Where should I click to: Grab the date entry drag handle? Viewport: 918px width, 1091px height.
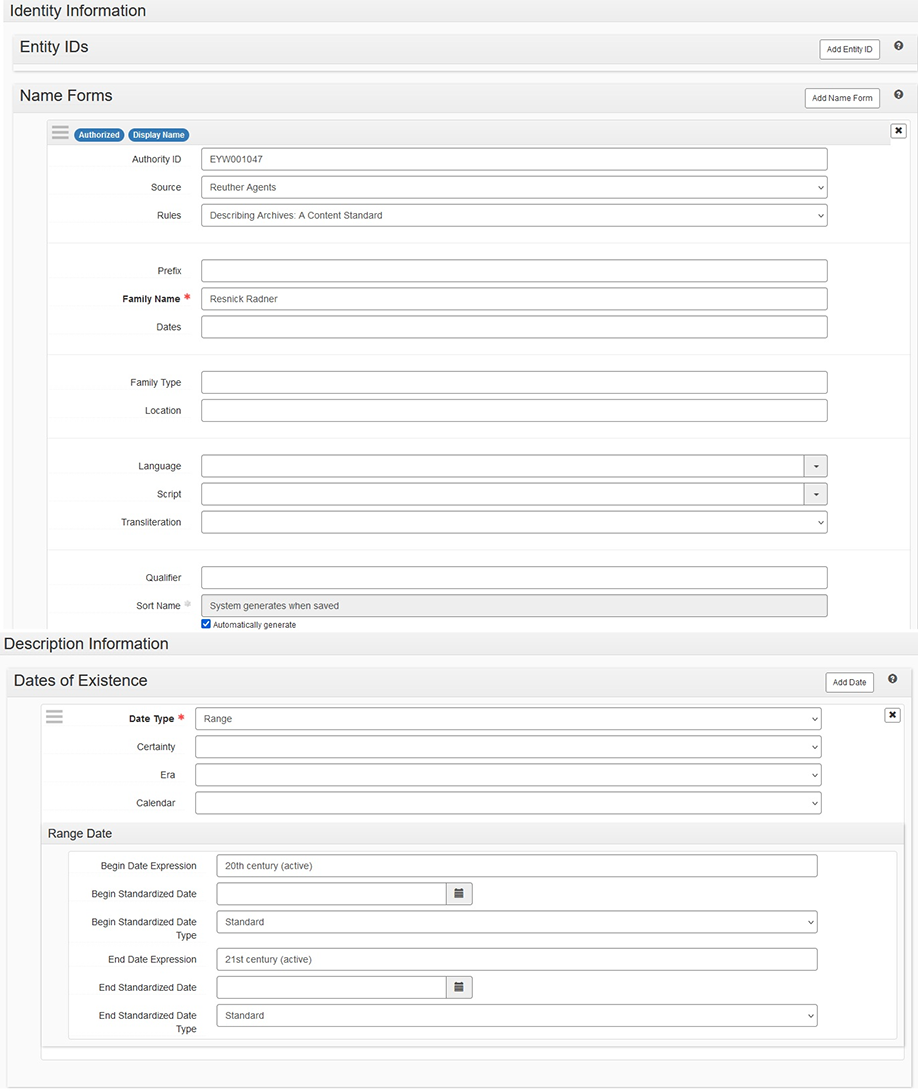coord(54,716)
